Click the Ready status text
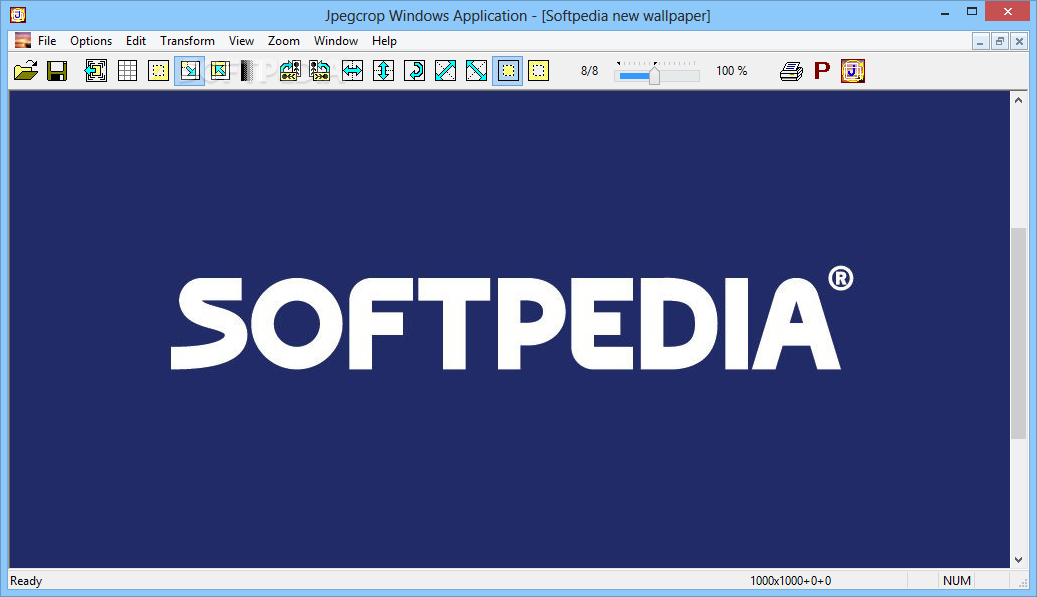1037x597 pixels. click(x=26, y=580)
